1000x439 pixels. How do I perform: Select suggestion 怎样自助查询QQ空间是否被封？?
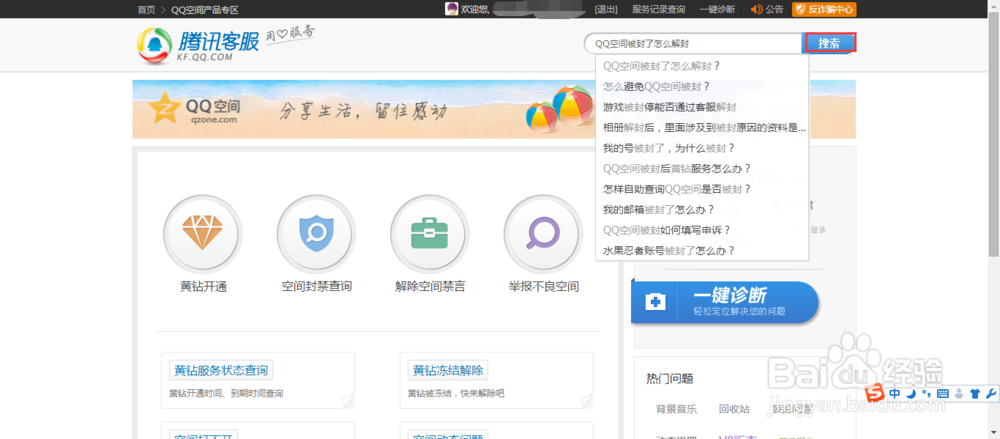point(702,189)
